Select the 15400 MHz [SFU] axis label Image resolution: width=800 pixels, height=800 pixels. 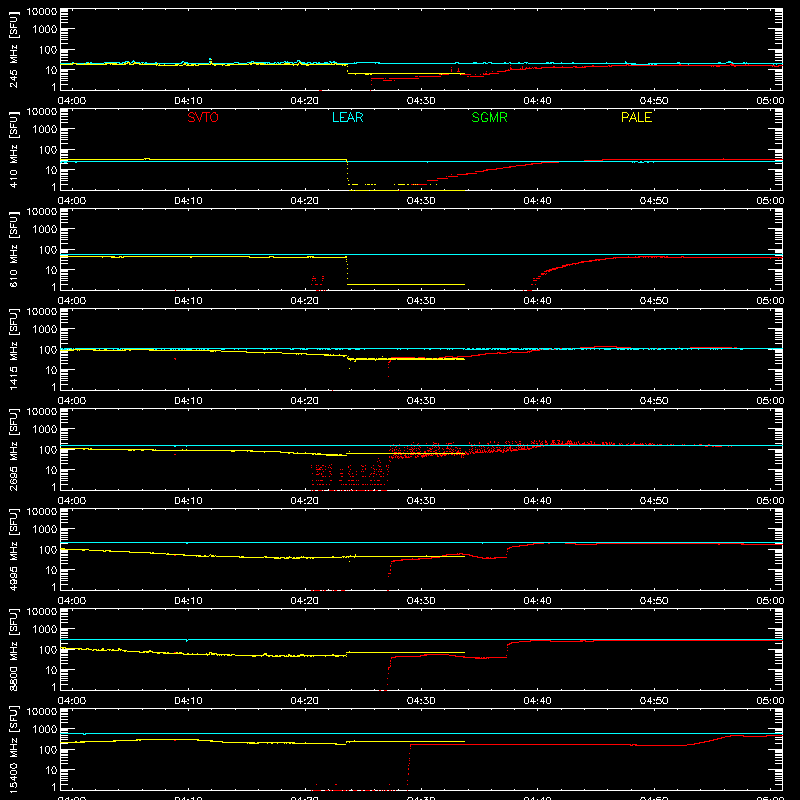point(13,749)
